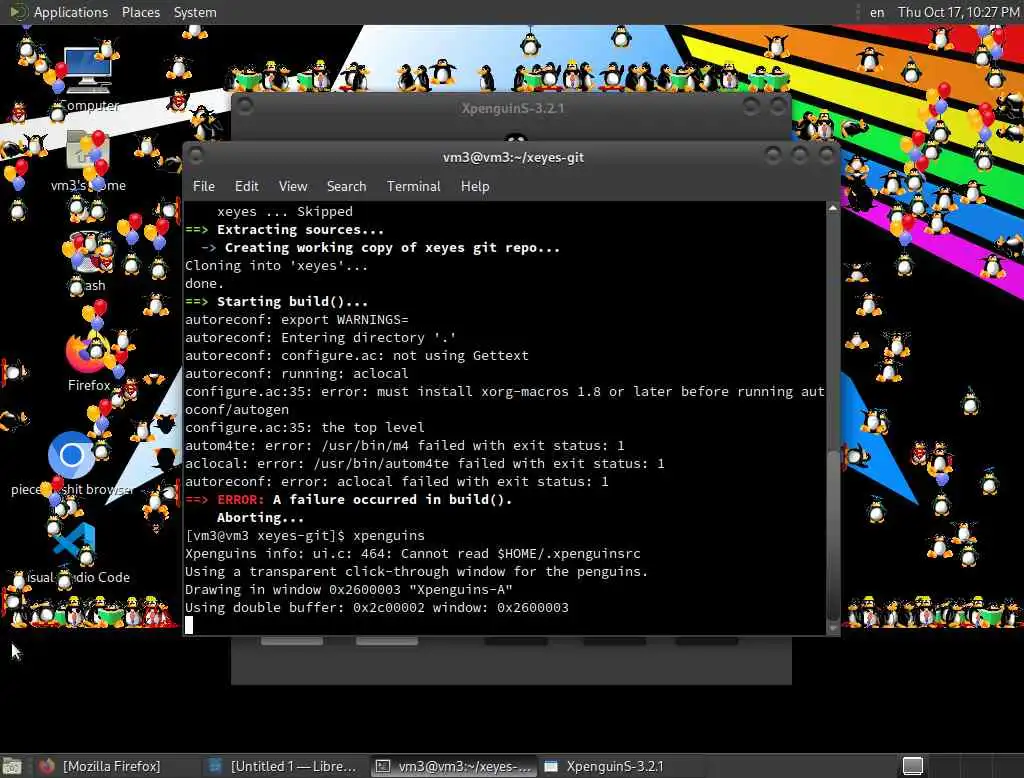Switch to Untitled 1 LibreOffice taskbar button
The image size is (1024, 778).
click(283, 766)
